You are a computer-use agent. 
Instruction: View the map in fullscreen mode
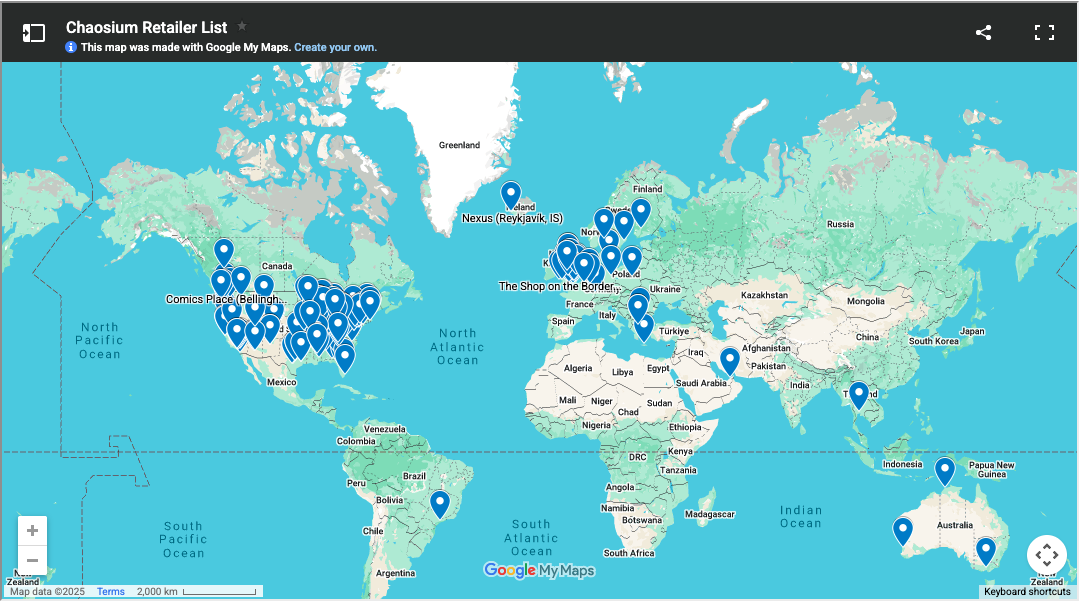point(1044,33)
